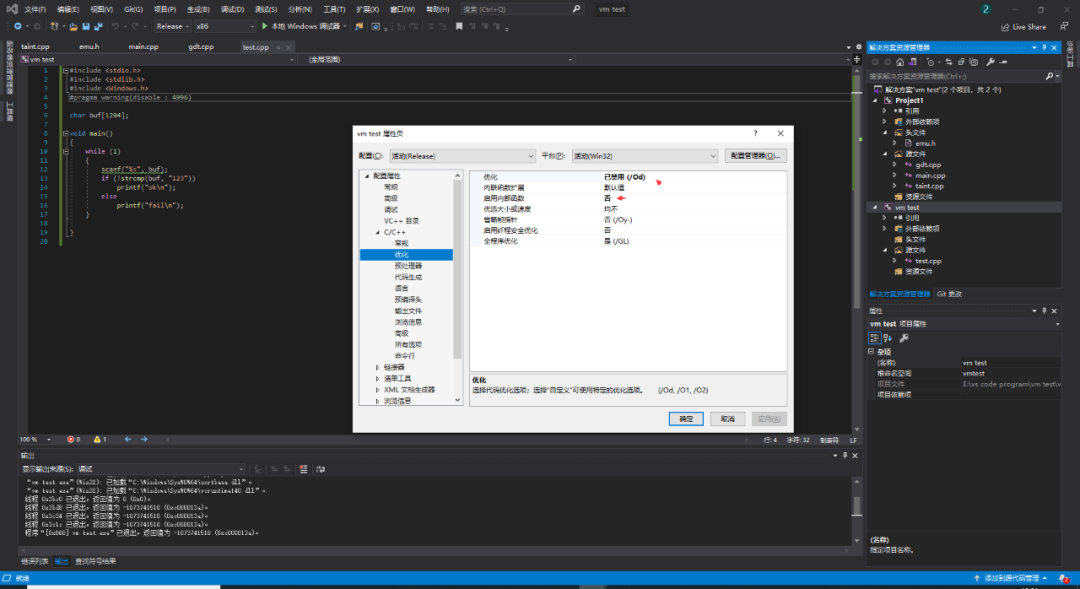Click Collapse All icon in Solution Explorer toolbar

(x=961, y=62)
